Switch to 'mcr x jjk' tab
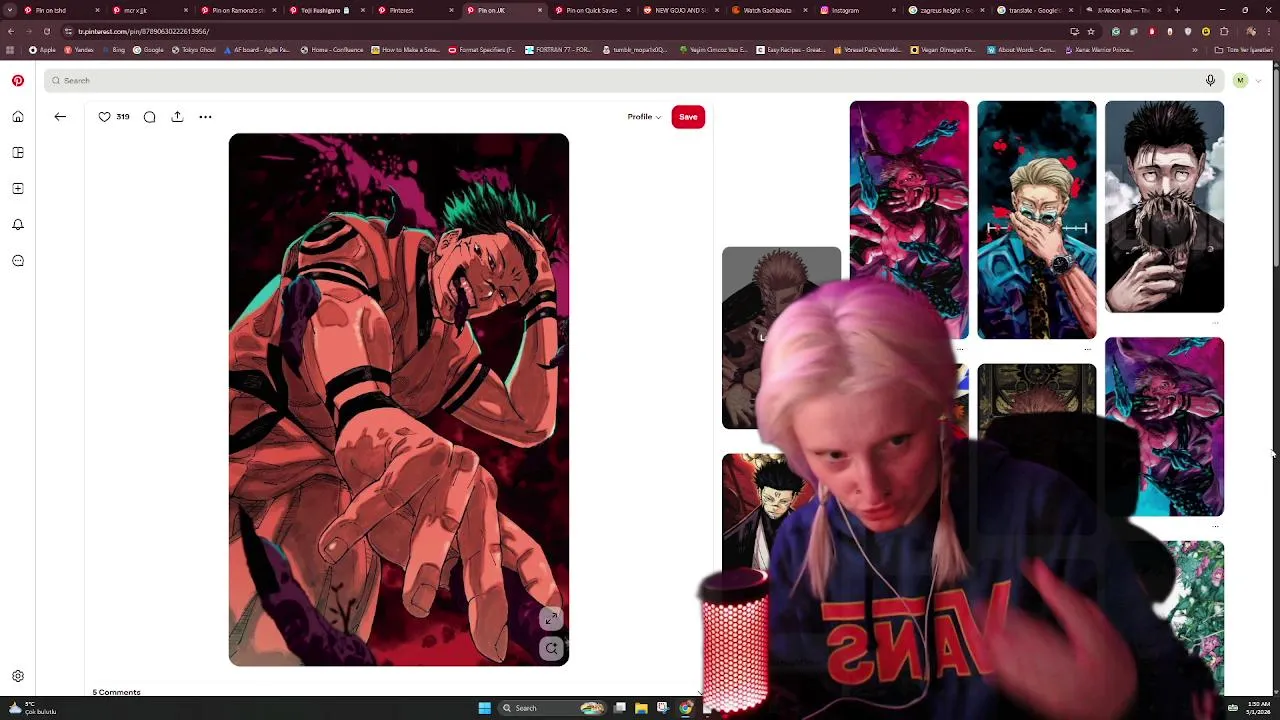Screen dimensions: 1280x720 click(x=148, y=10)
